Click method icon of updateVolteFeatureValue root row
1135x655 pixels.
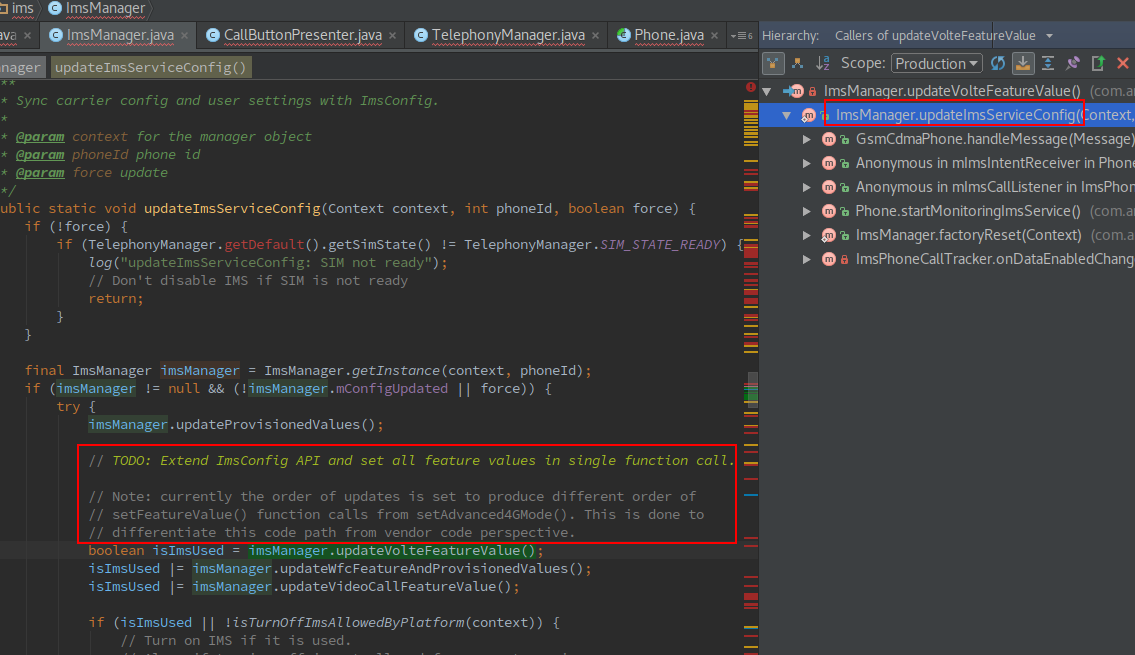coord(797,91)
